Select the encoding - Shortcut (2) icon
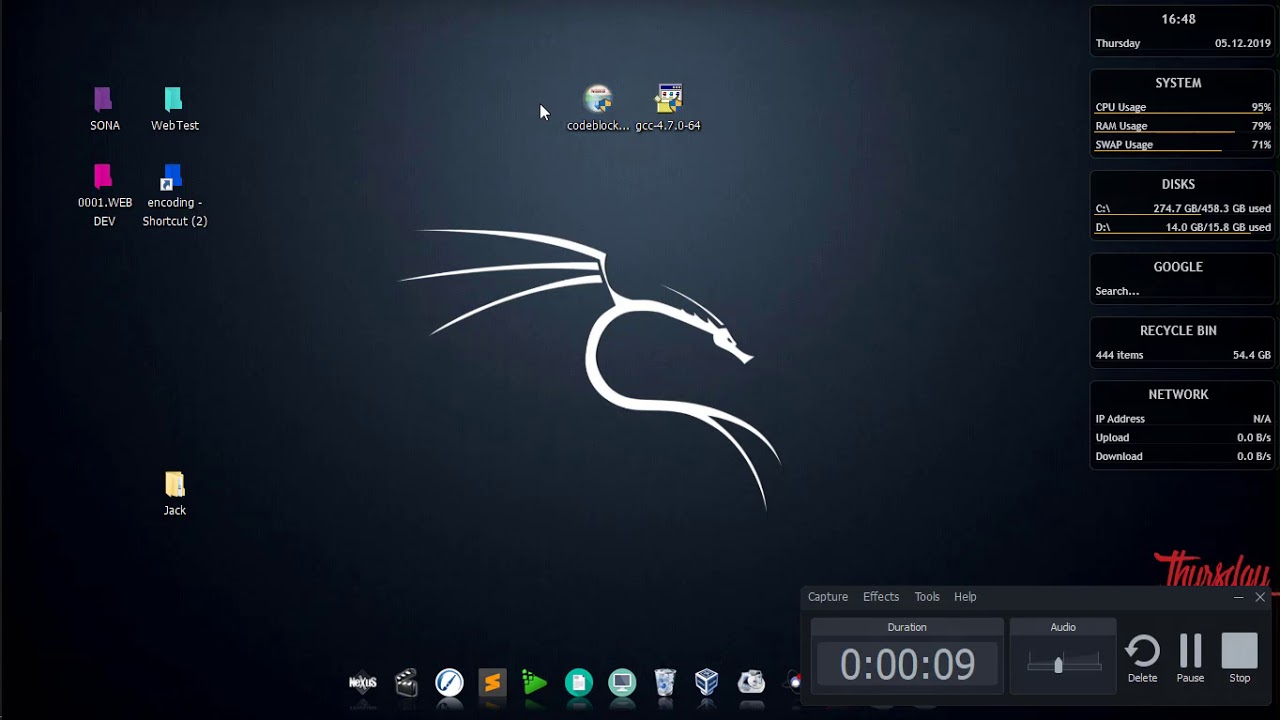 pyautogui.click(x=174, y=196)
